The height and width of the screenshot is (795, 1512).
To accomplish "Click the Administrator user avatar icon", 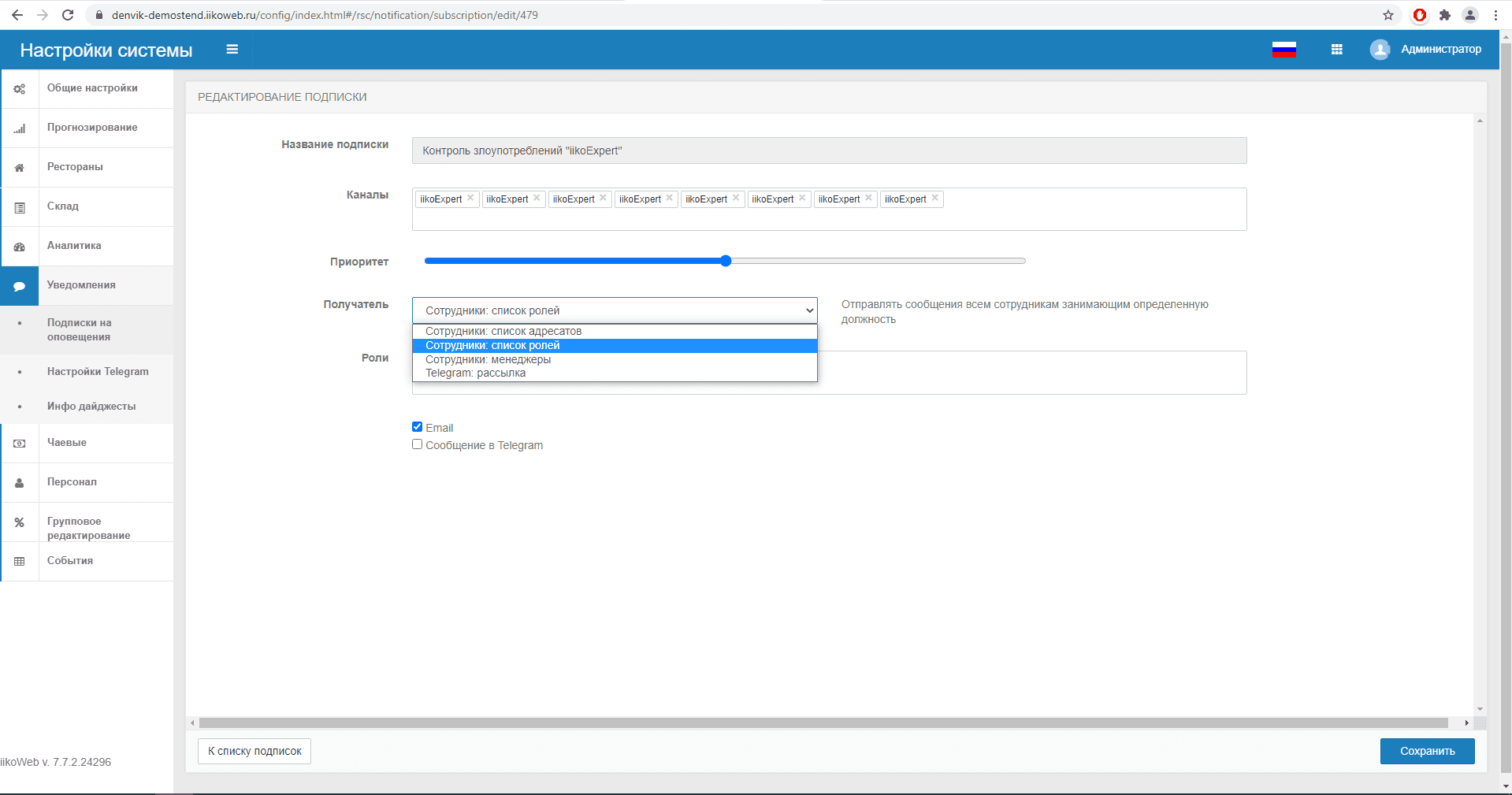I will [1380, 50].
